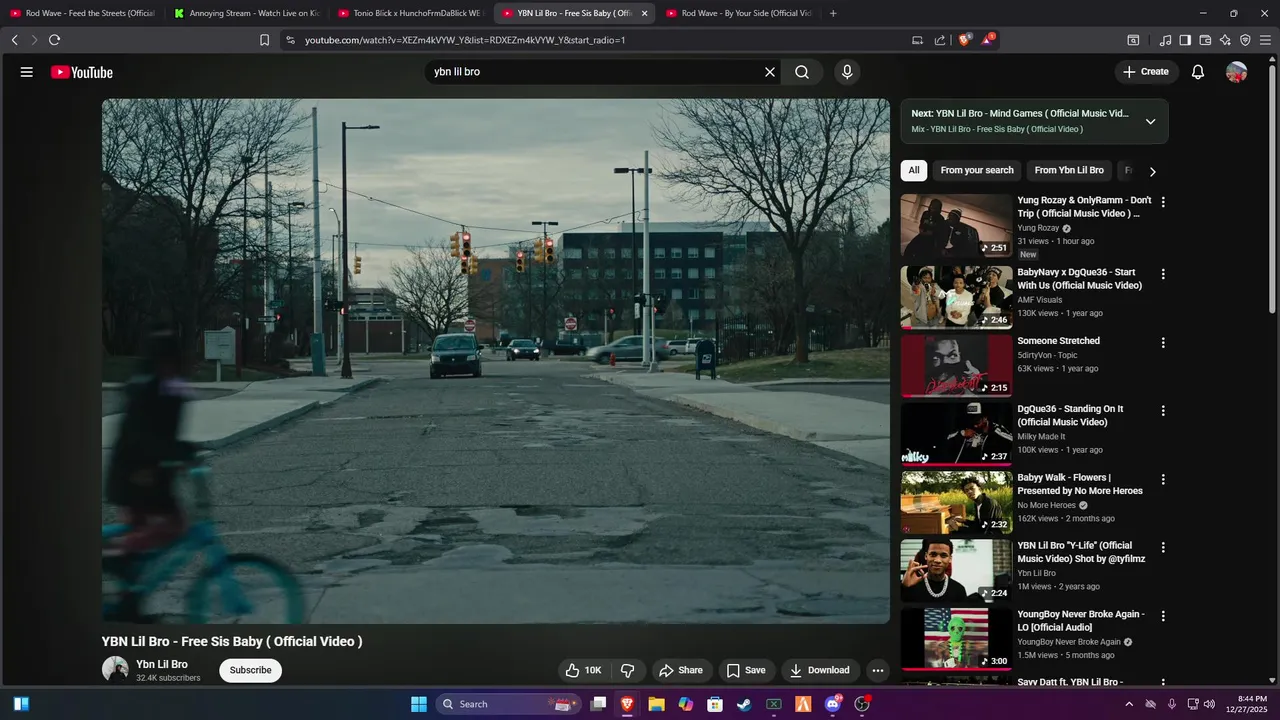Select the From your search chip
The width and height of the screenshot is (1280, 720).
pyautogui.click(x=977, y=170)
